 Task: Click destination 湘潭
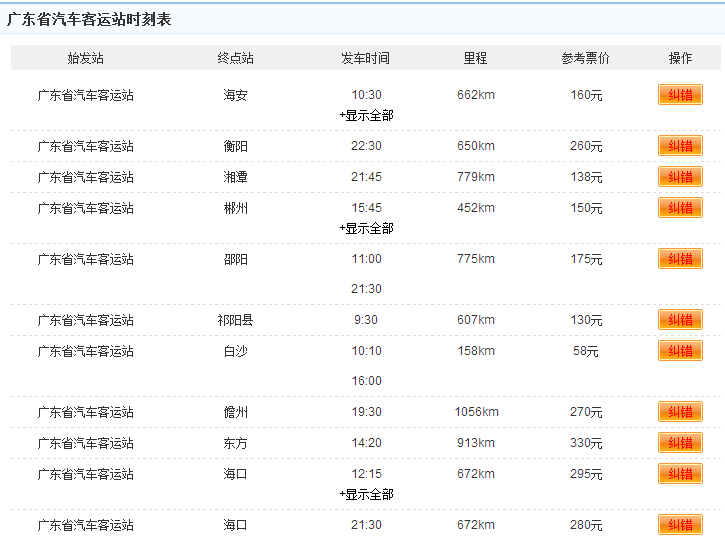(235, 178)
